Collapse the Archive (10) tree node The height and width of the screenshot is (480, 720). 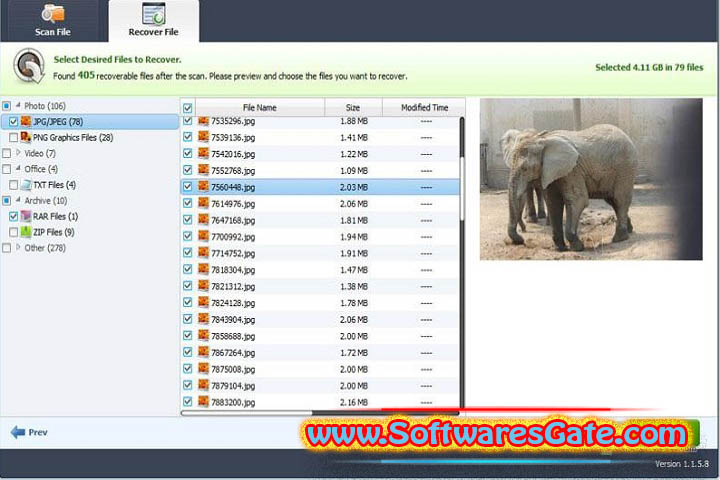pos(18,200)
